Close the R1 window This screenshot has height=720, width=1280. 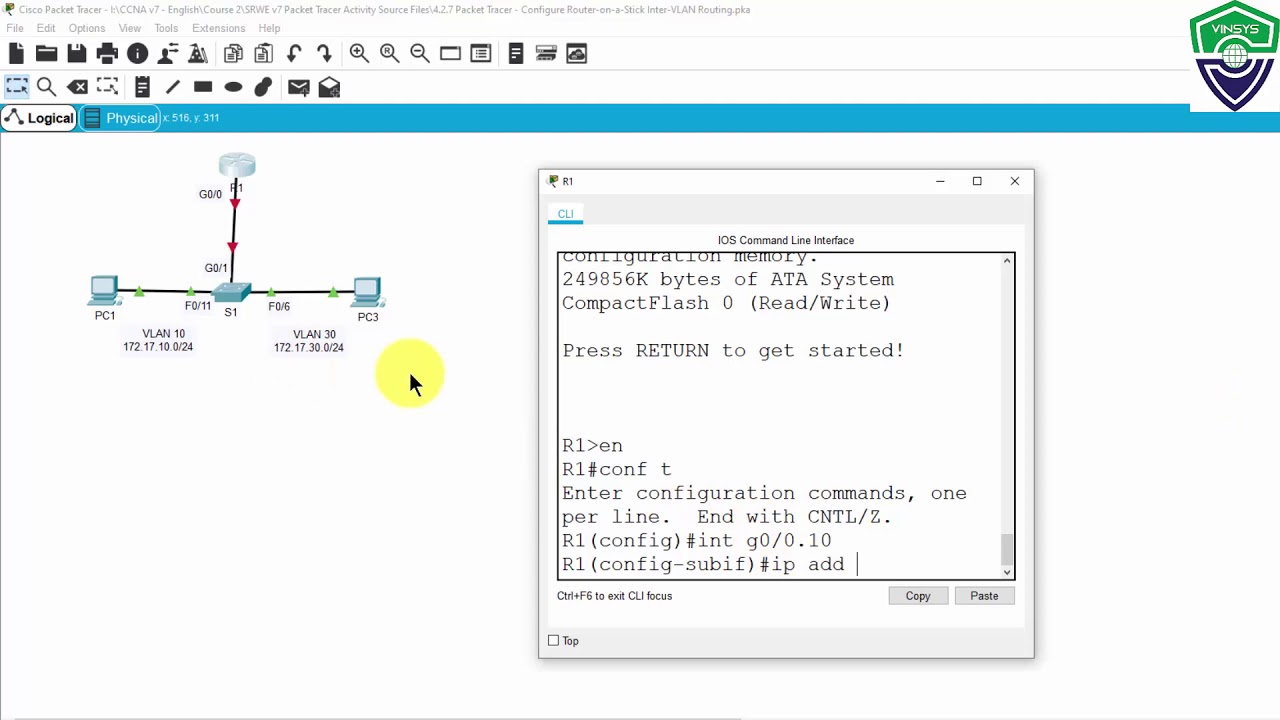coord(1015,181)
